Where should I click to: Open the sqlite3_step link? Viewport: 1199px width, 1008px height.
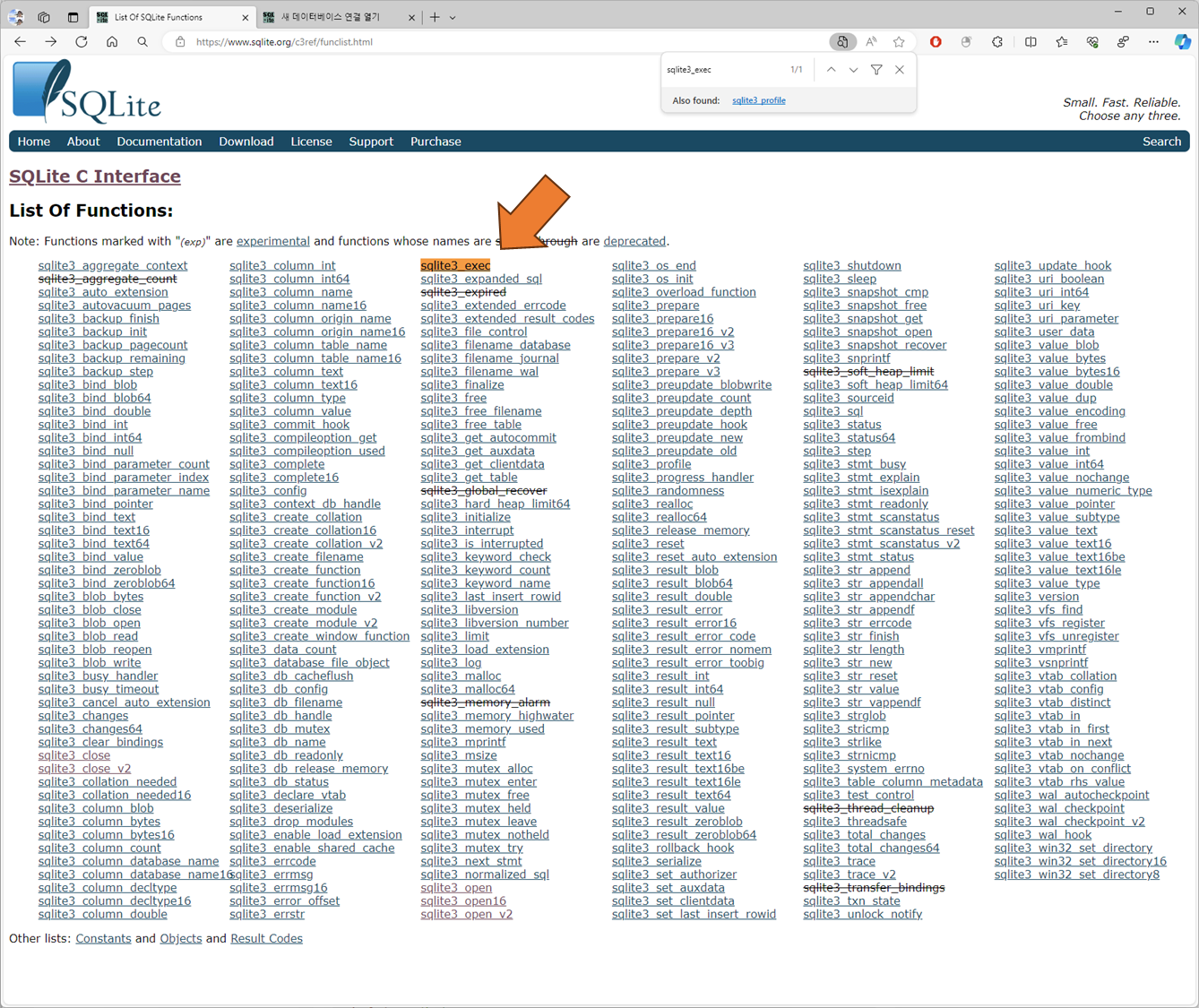click(837, 451)
